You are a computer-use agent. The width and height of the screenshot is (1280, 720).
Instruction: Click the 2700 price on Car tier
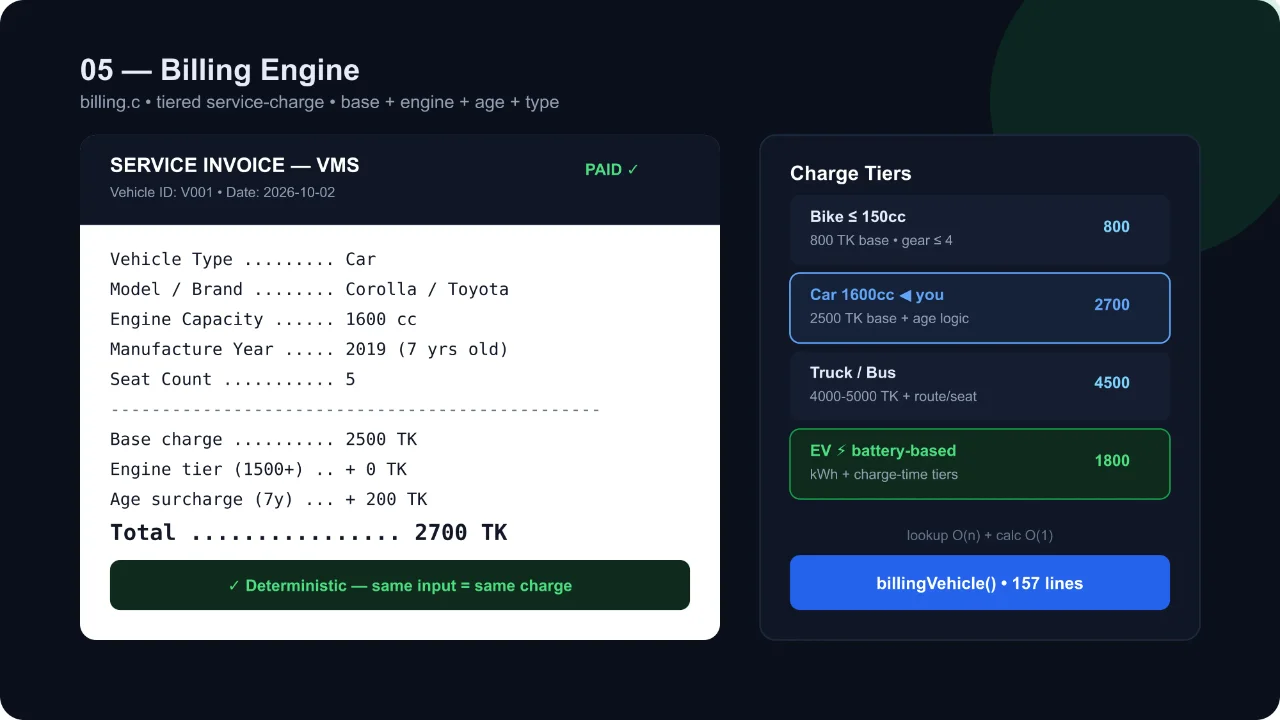(x=1112, y=305)
